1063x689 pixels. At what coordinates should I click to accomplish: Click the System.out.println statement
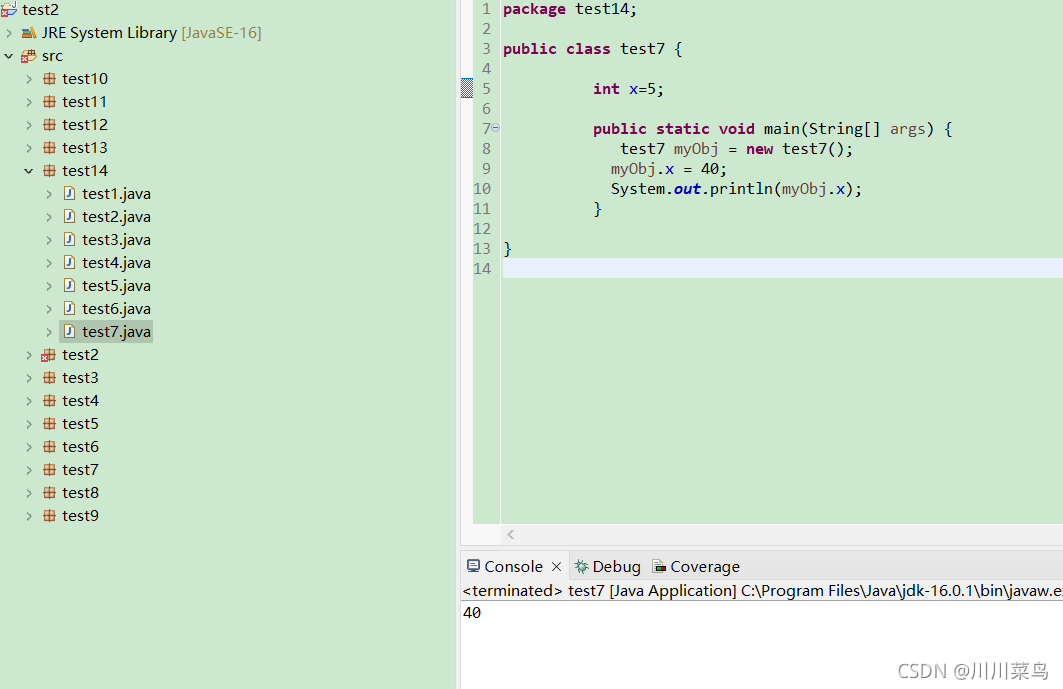point(736,189)
